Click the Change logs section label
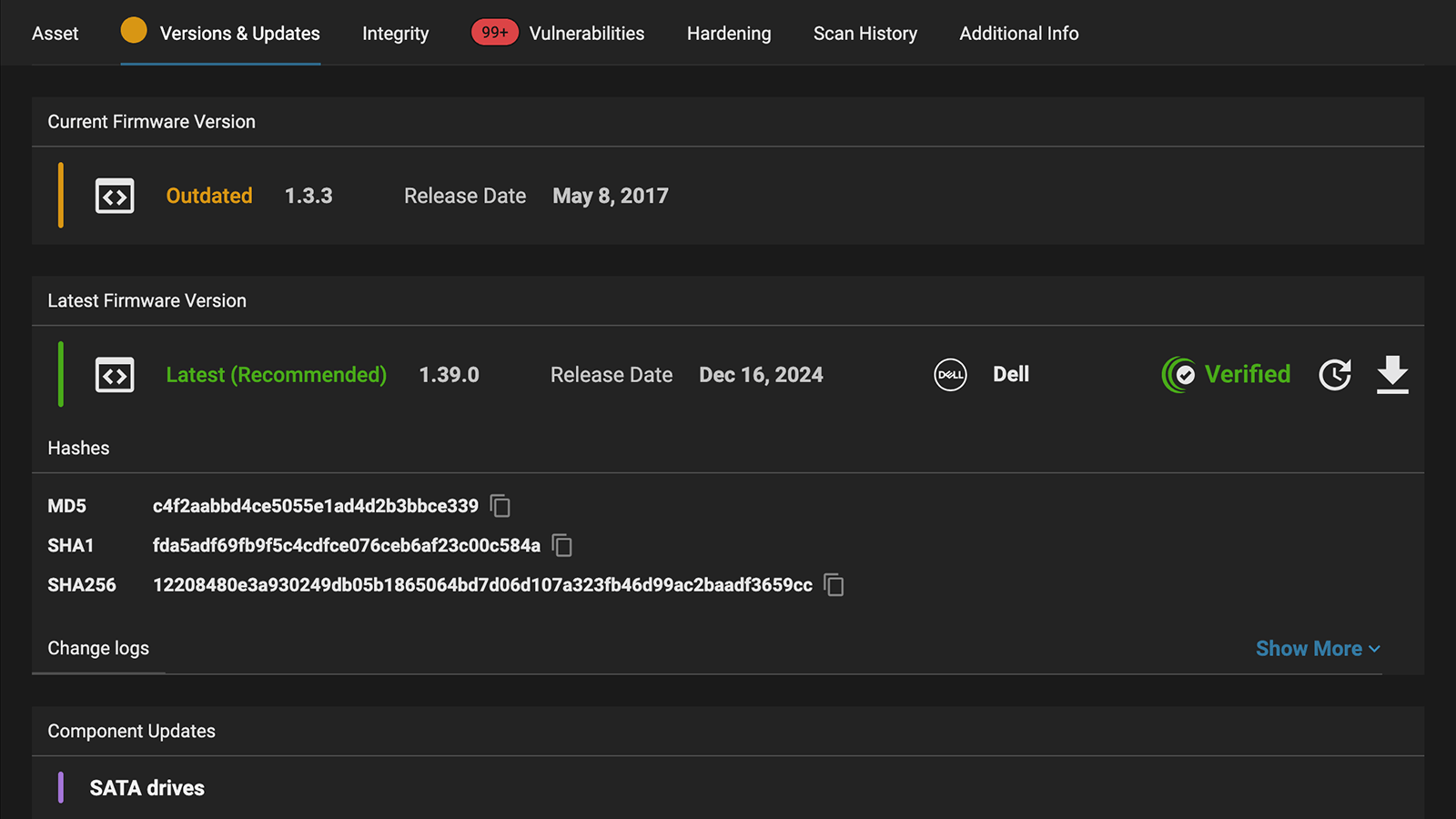This screenshot has height=819, width=1456. pyautogui.click(x=98, y=649)
